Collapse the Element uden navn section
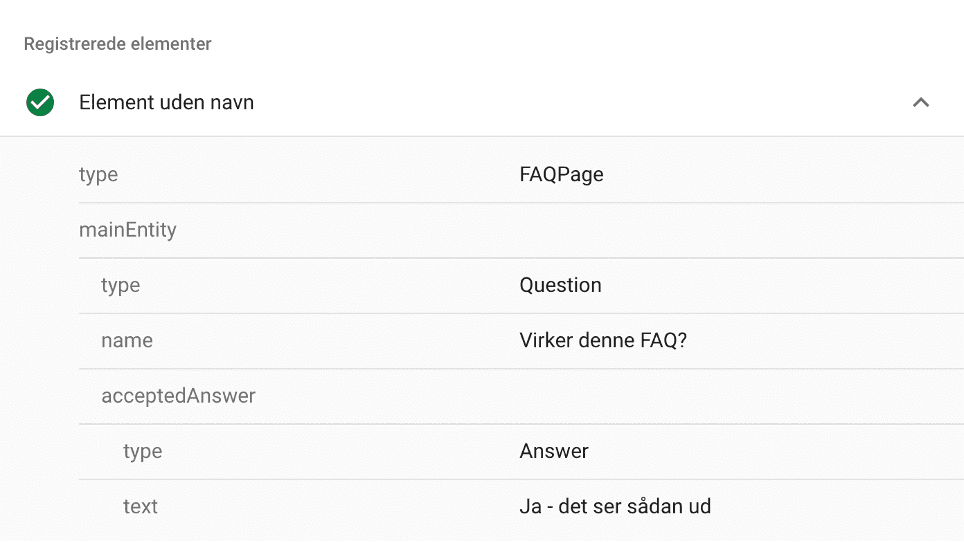Screen dimensions: 964x542 click(x=920, y=103)
